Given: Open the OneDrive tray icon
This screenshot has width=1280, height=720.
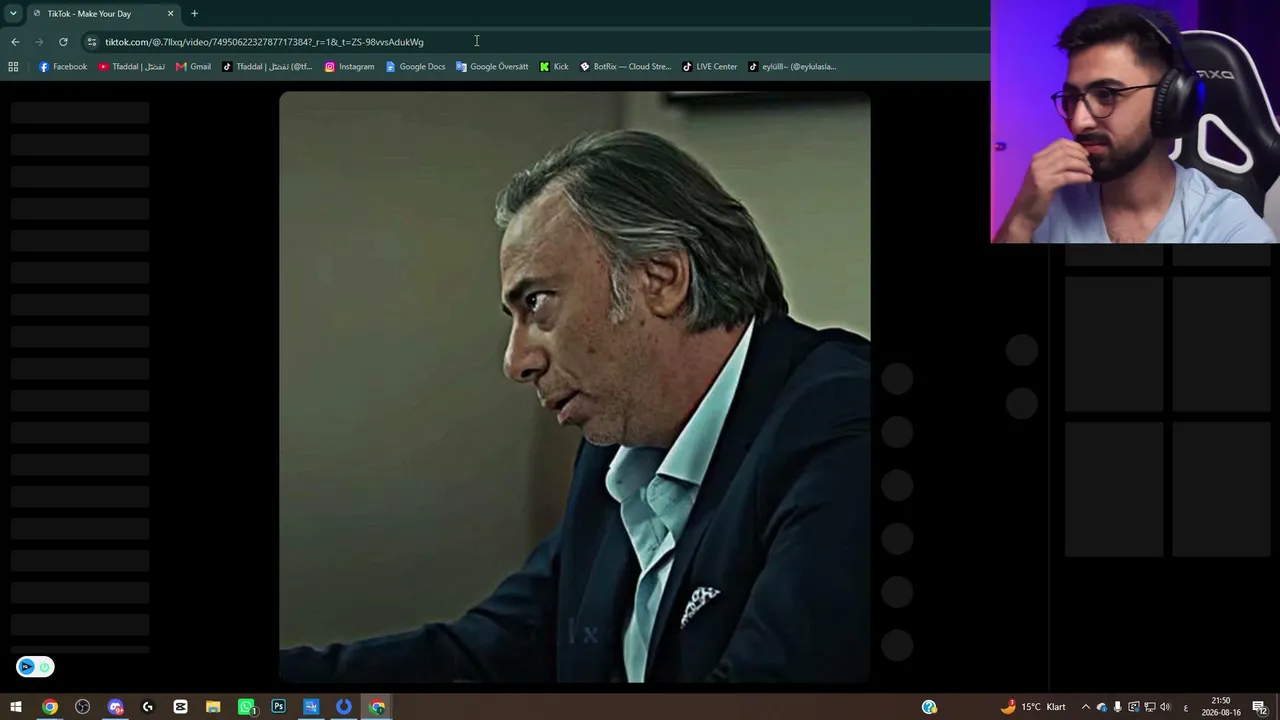Looking at the screenshot, I should 1102,707.
